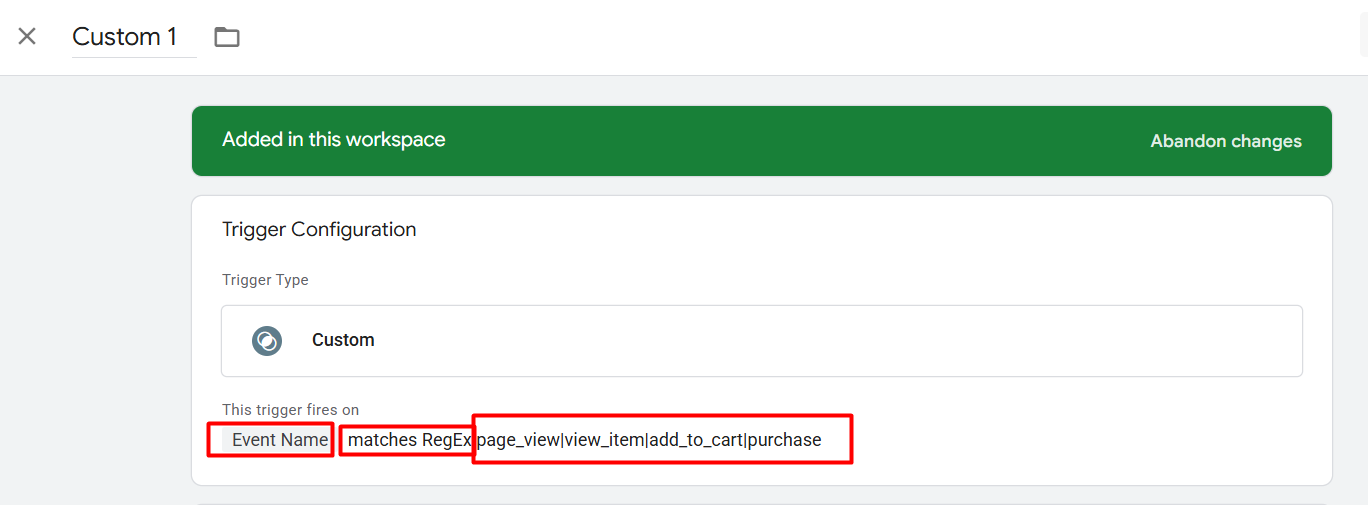Click view_item in the regex value
This screenshot has height=505, width=1368.
604,440
